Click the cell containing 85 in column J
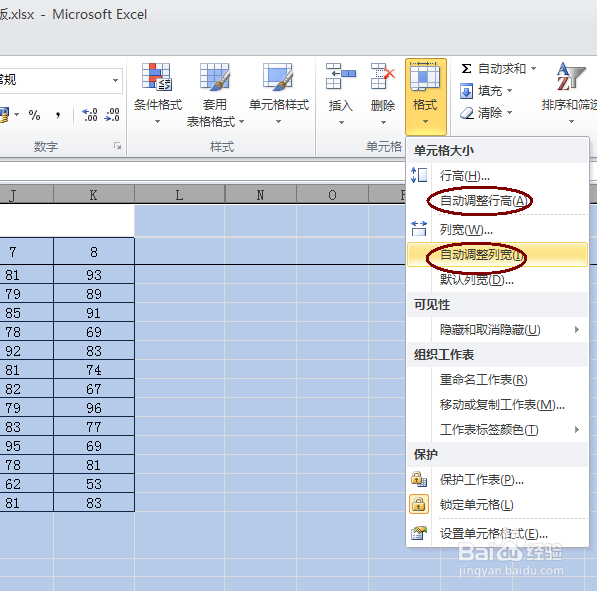Screen dimensions: 597x591 pyautogui.click(x=26, y=313)
